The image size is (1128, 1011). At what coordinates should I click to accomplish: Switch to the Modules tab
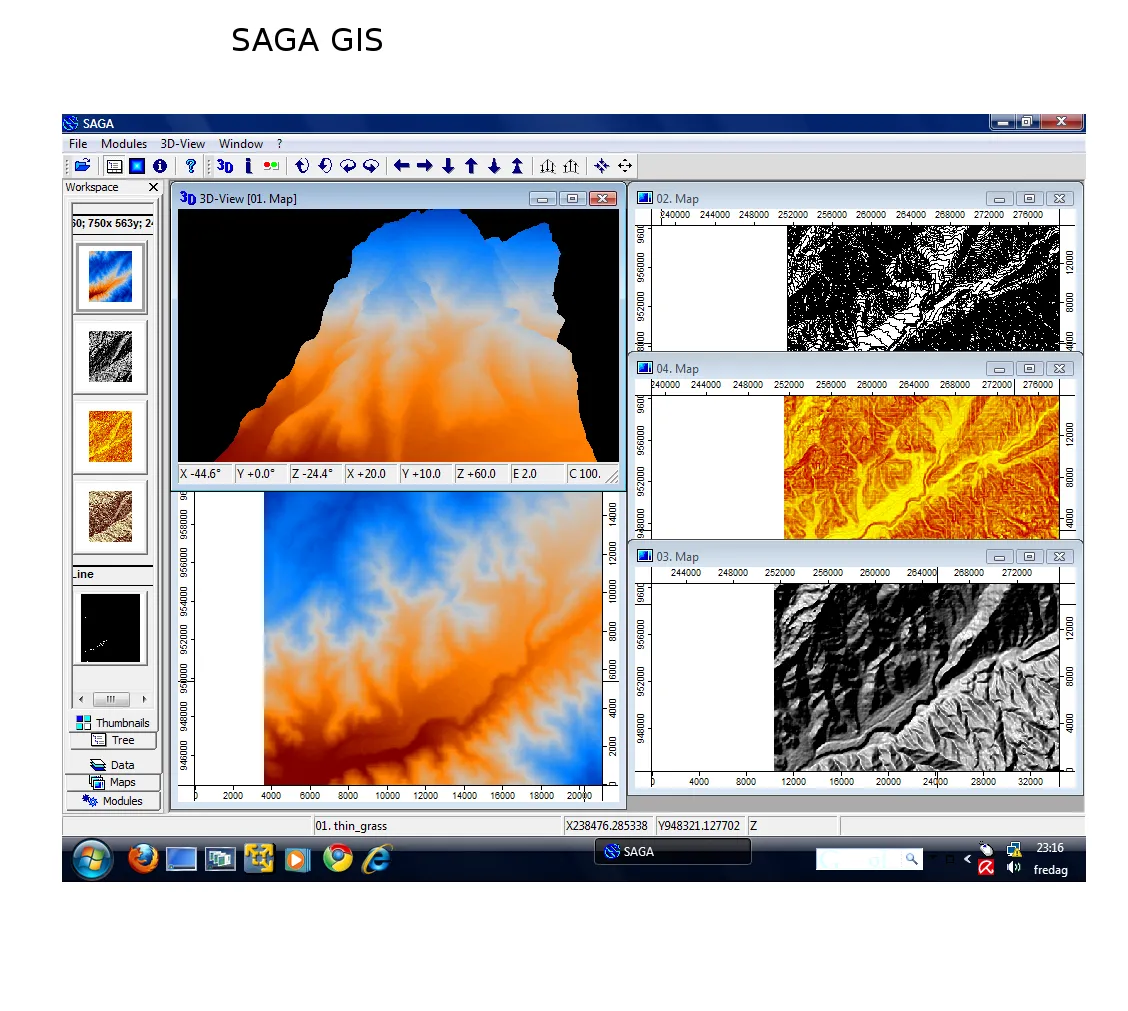pos(114,801)
